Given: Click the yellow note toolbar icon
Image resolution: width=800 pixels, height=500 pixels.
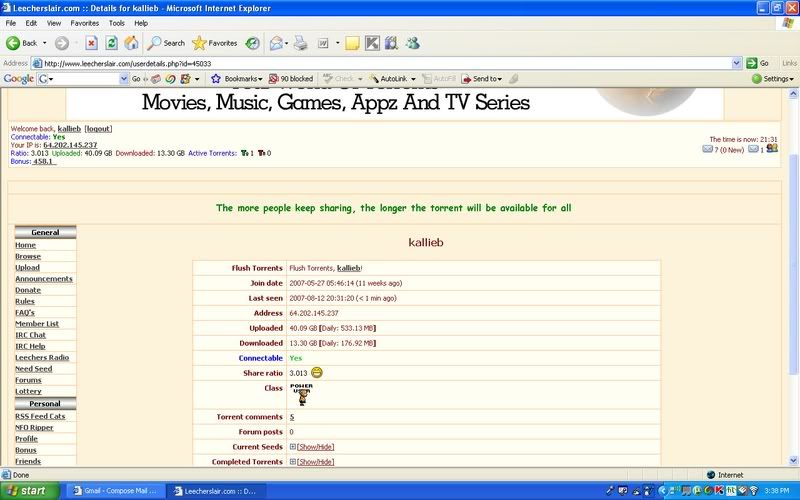Looking at the screenshot, I should [352, 43].
